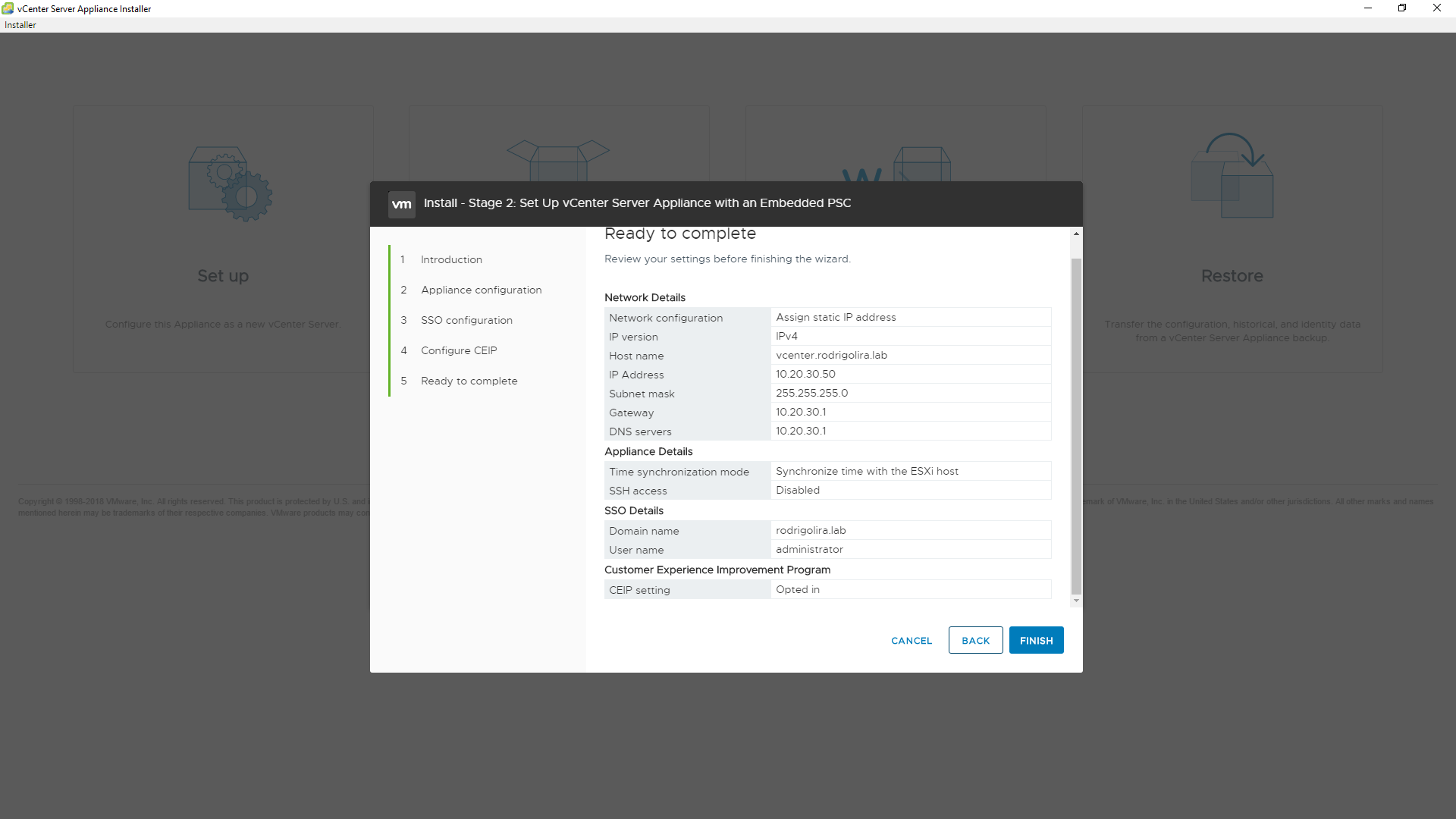Click the installer app icon in title bar

[8, 8]
